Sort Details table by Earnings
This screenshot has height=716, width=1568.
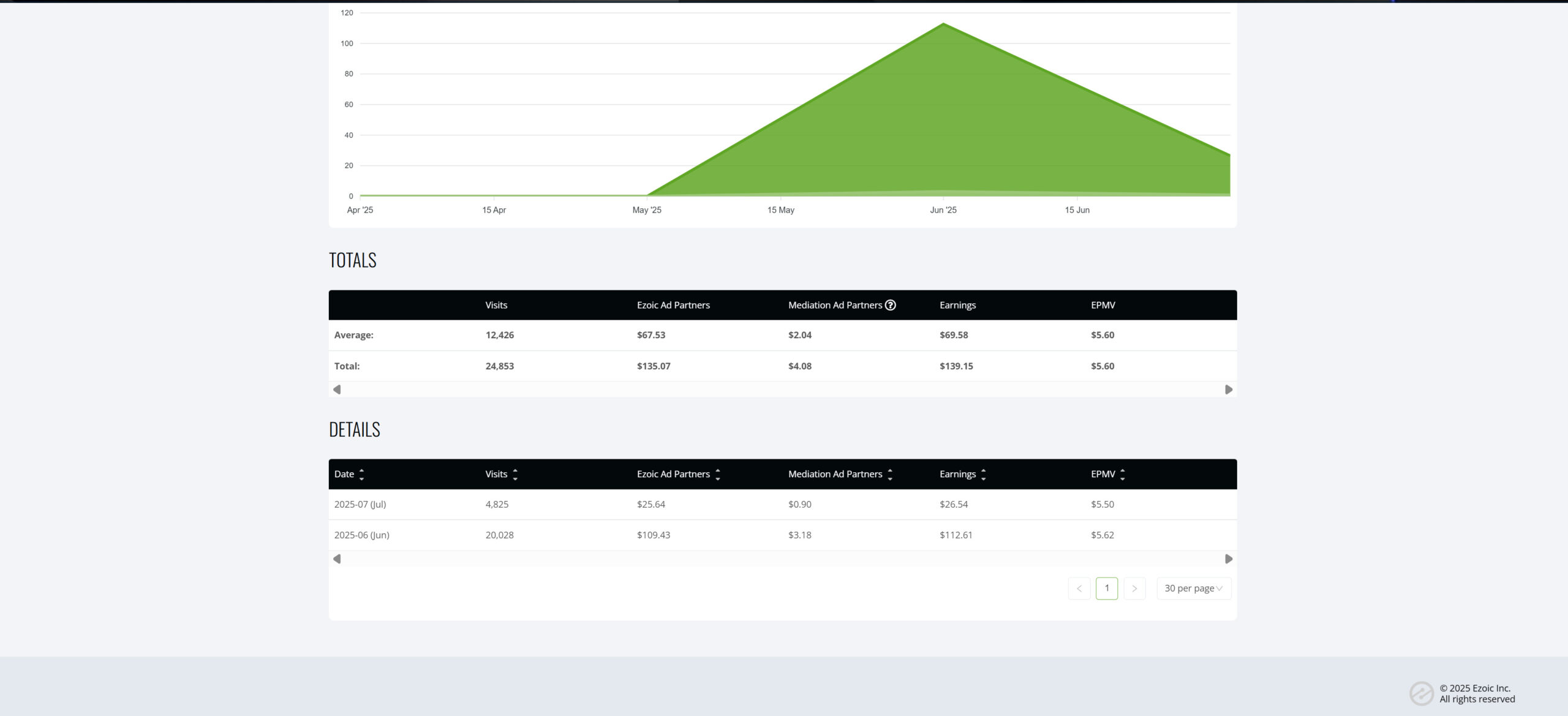coord(984,474)
